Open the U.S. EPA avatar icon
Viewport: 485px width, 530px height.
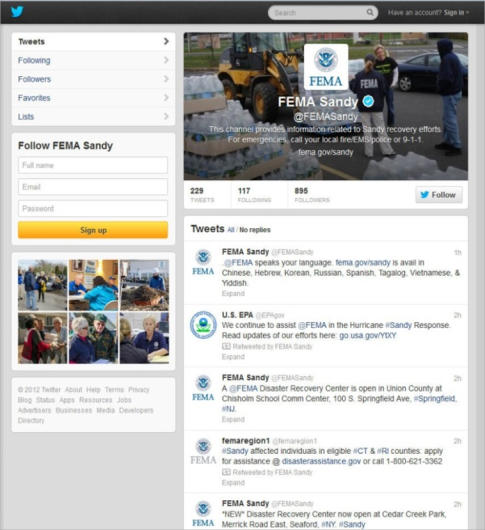(x=203, y=325)
